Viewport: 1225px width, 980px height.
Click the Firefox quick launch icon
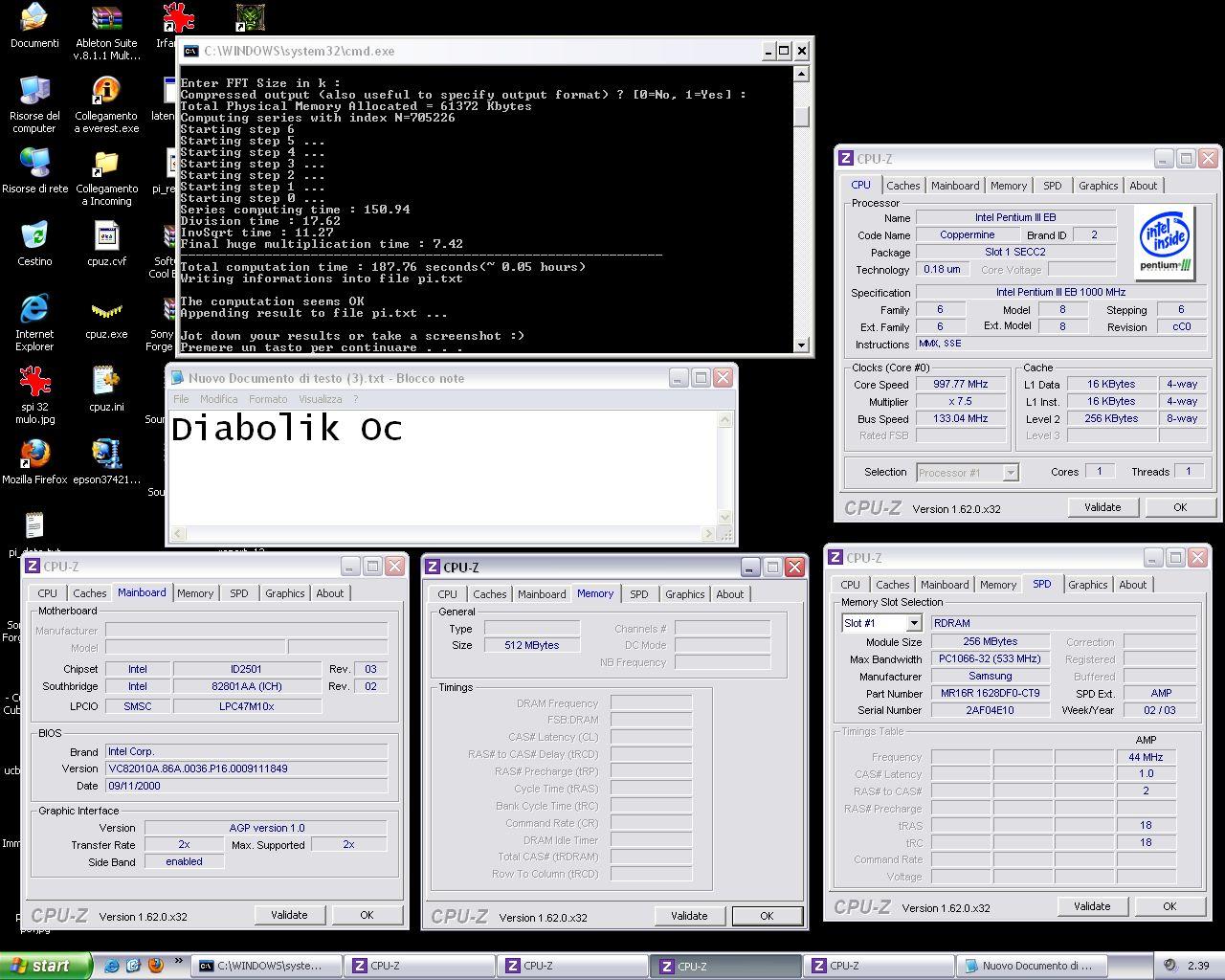155,966
